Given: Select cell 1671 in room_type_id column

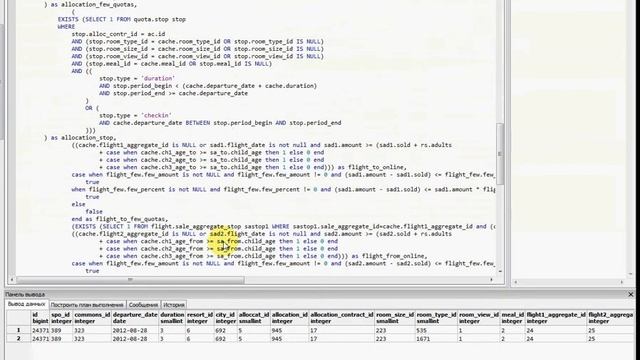Looking at the screenshot, I should click(x=436, y=338).
